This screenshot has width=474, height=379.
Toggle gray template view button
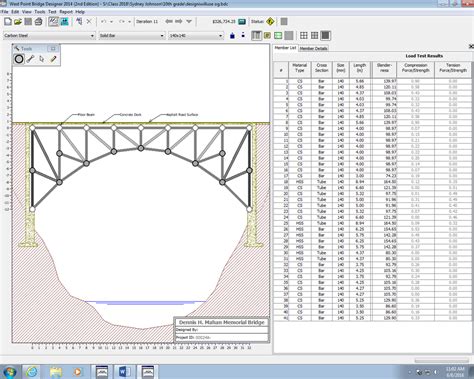[289, 35]
